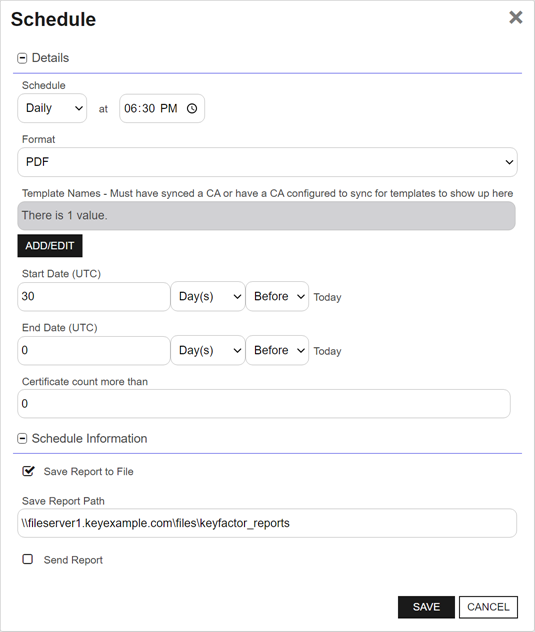Enable the Send Report checkbox
535x632 pixels.
point(27,559)
